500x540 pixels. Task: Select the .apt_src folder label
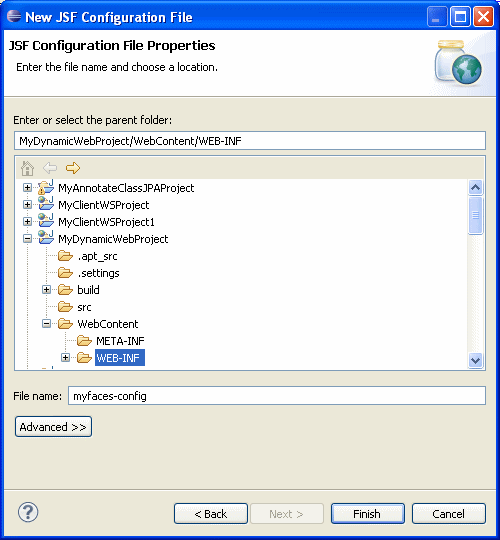click(97, 256)
